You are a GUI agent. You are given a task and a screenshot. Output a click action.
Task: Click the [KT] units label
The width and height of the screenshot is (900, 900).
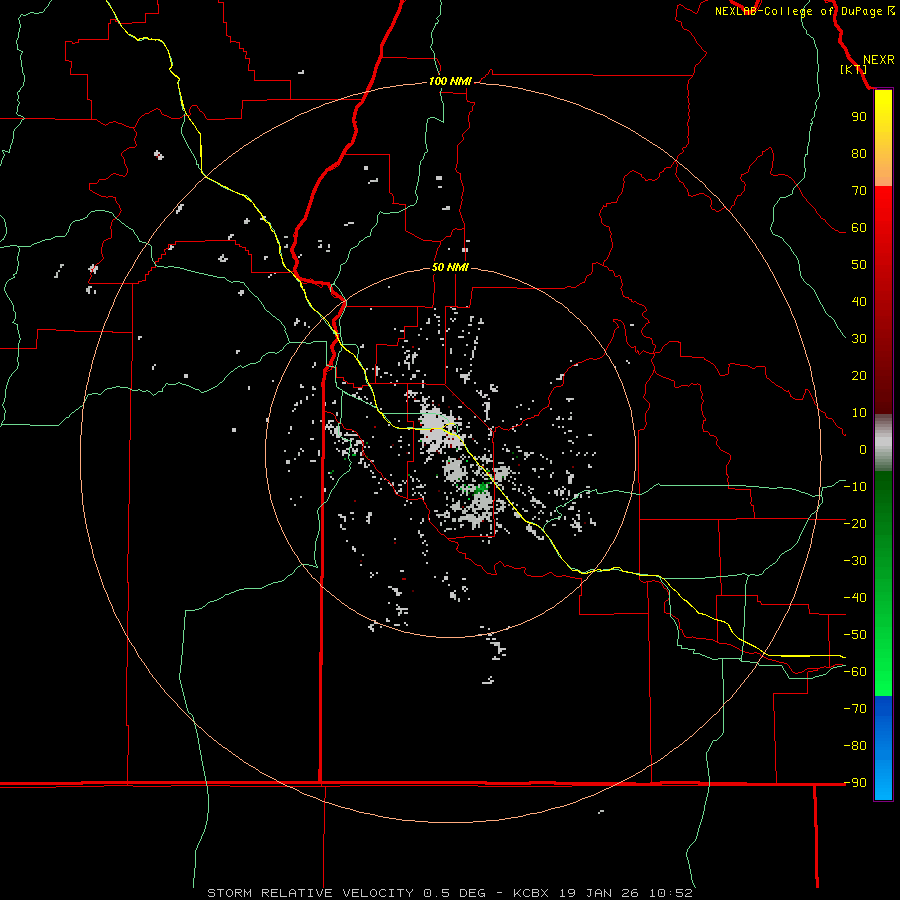point(854,69)
